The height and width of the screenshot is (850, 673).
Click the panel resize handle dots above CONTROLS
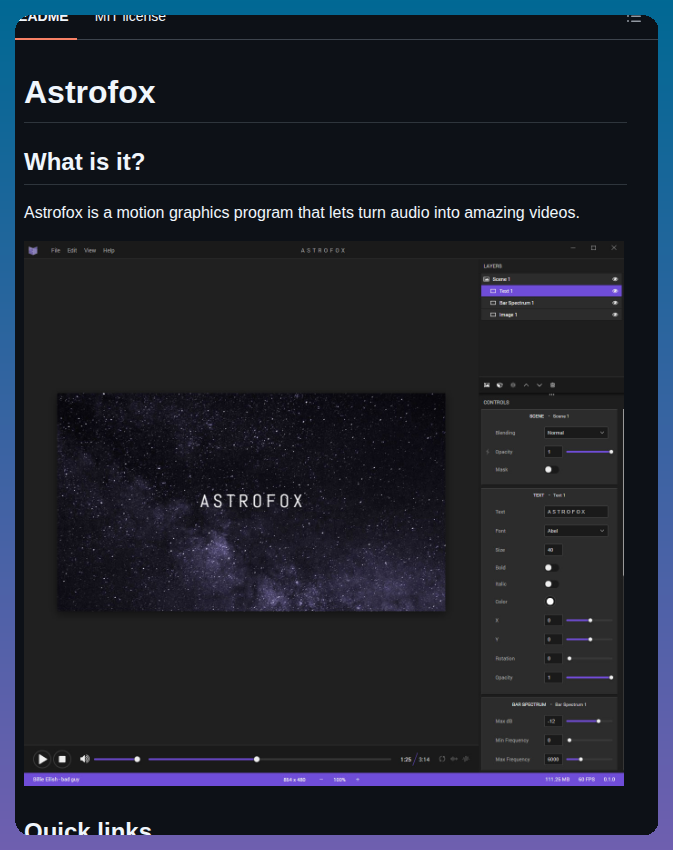(552, 395)
